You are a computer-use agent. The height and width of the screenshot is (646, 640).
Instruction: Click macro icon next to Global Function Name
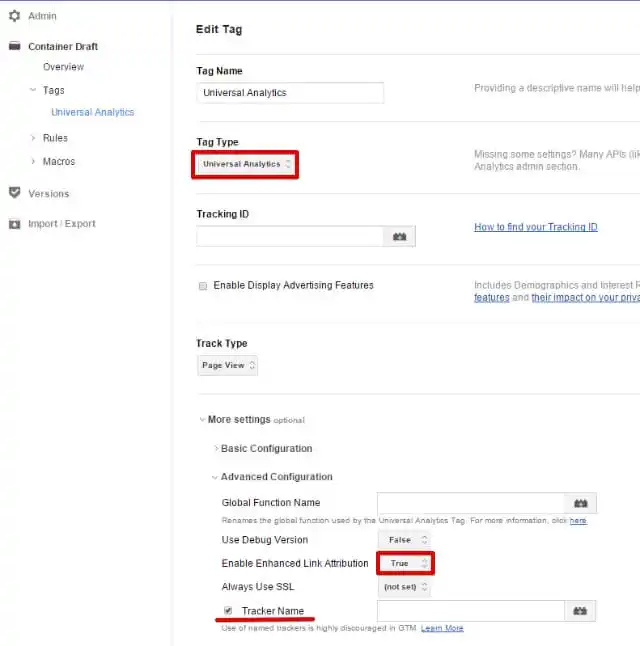580,503
